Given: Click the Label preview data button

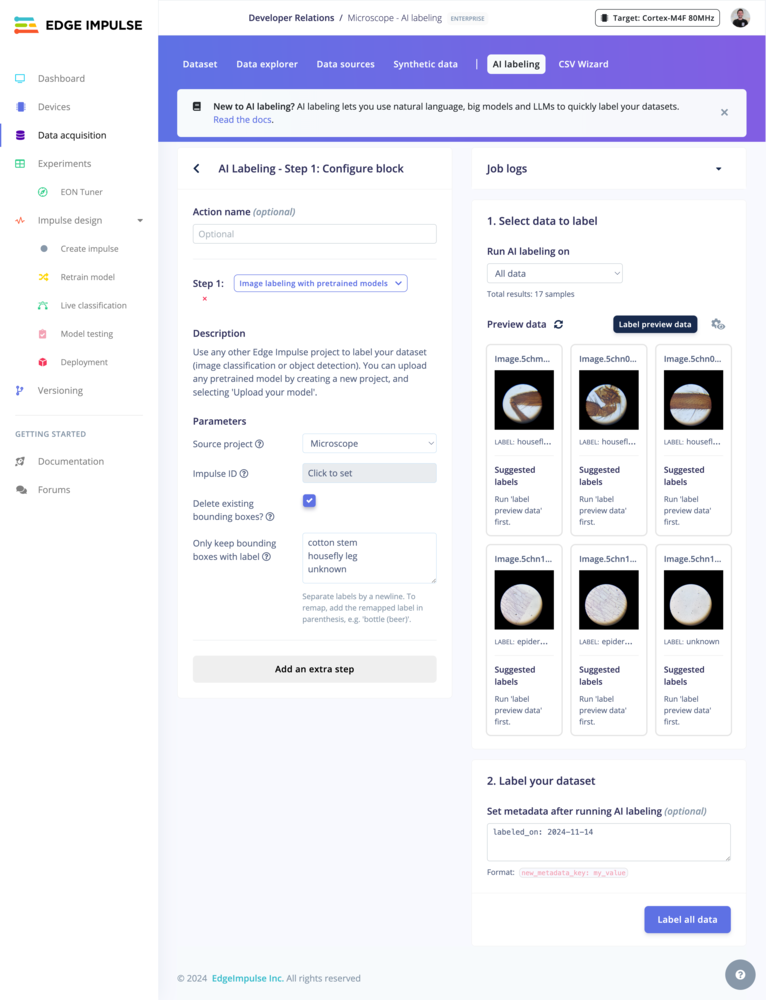Looking at the screenshot, I should pos(655,324).
